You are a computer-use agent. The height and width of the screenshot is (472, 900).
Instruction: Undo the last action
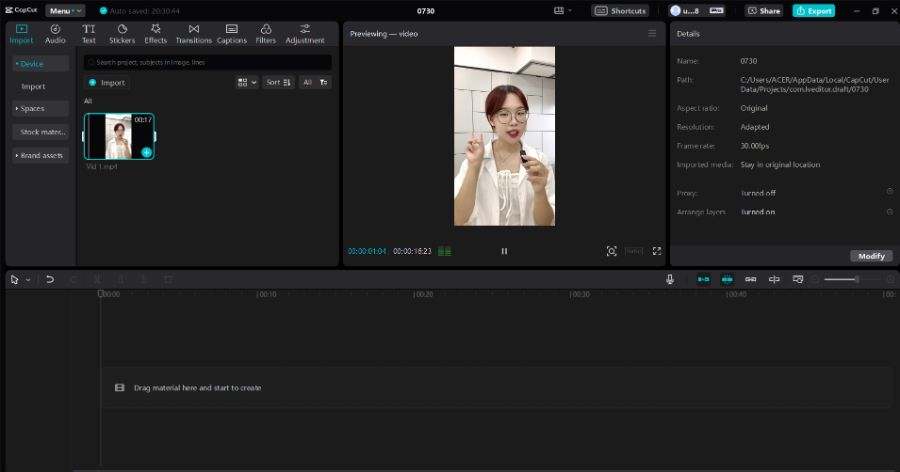pyautogui.click(x=50, y=280)
